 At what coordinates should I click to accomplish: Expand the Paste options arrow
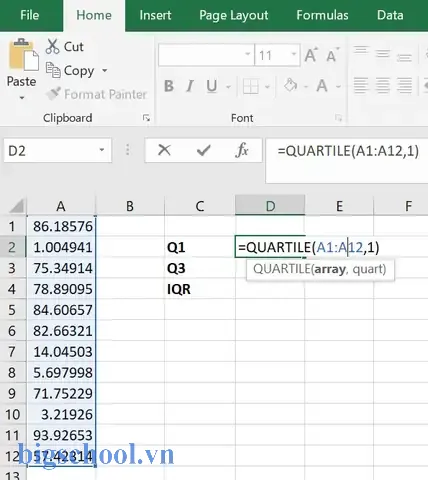22,98
